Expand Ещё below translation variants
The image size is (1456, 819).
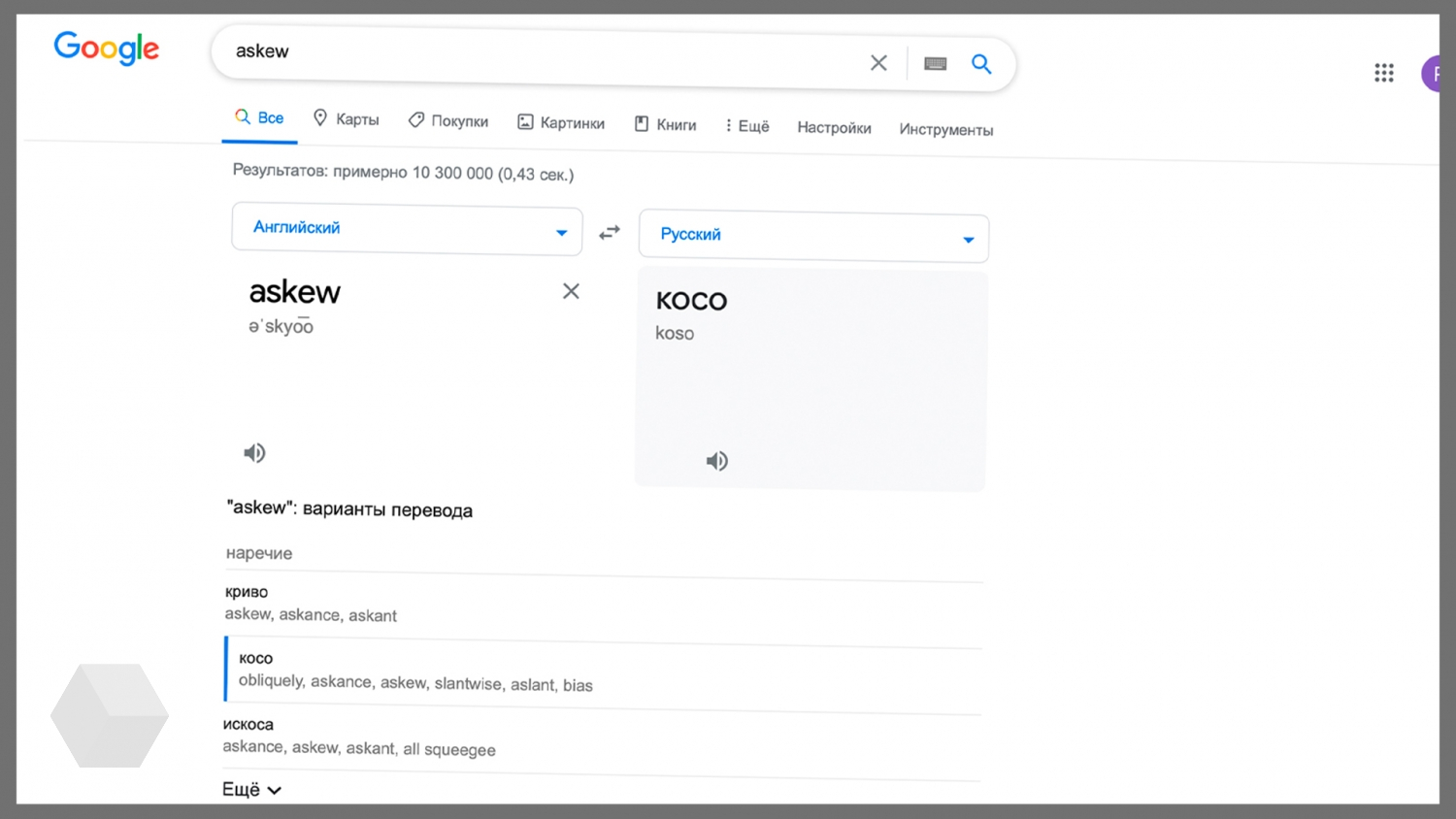click(251, 789)
